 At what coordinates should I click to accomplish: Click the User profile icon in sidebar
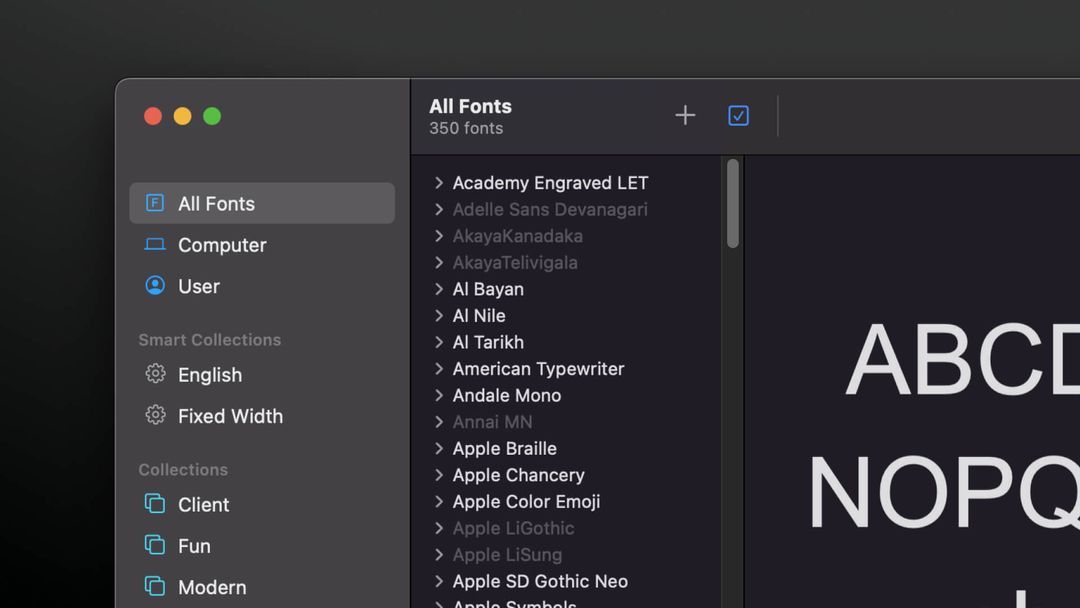tap(155, 286)
